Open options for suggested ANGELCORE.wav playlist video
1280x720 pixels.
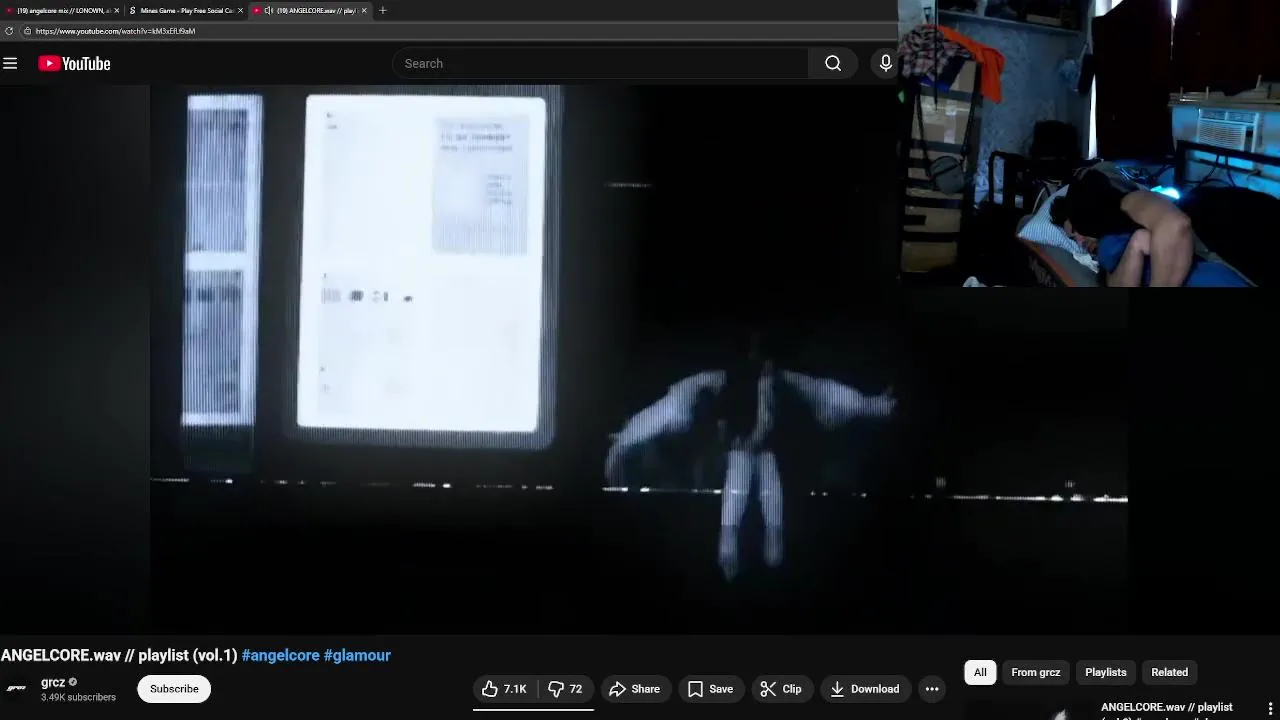click(1271, 709)
